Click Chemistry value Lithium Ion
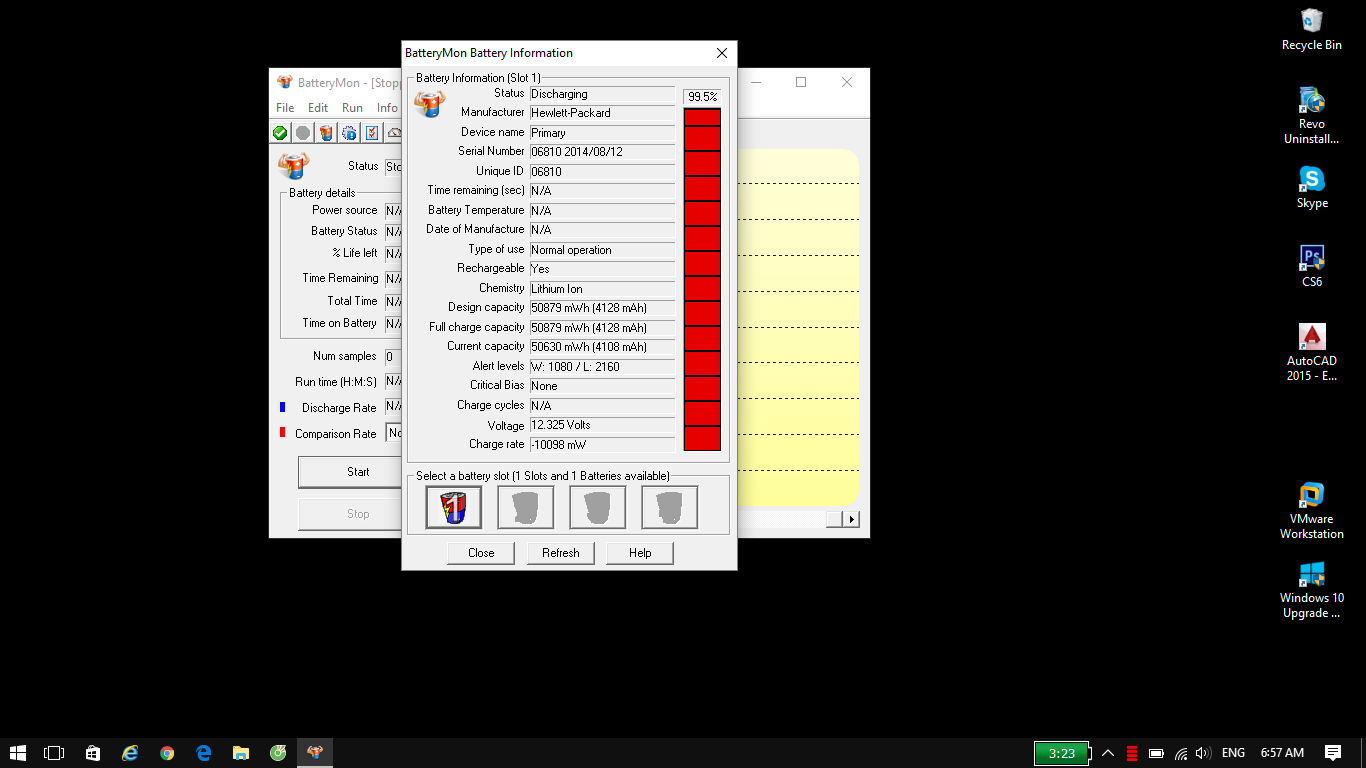 [x=602, y=289]
